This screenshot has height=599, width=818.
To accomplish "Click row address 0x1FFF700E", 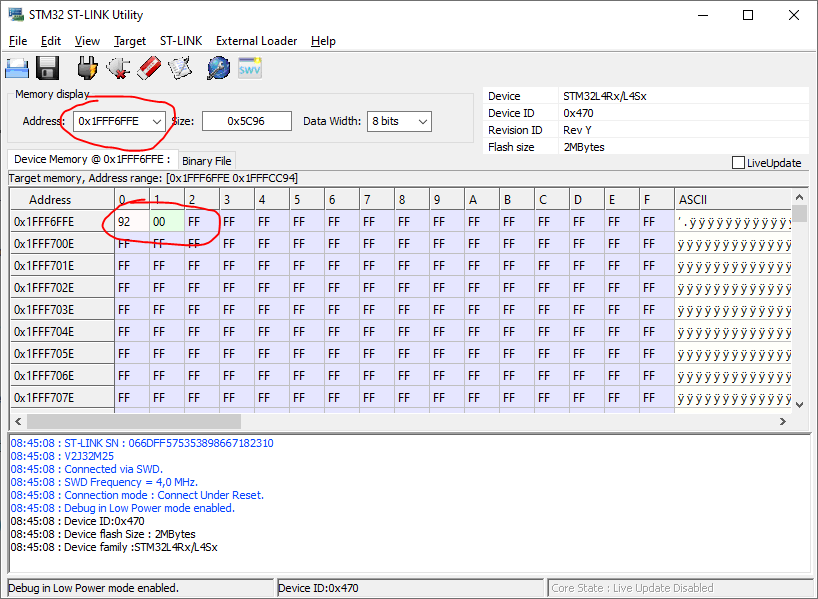I will (x=62, y=244).
